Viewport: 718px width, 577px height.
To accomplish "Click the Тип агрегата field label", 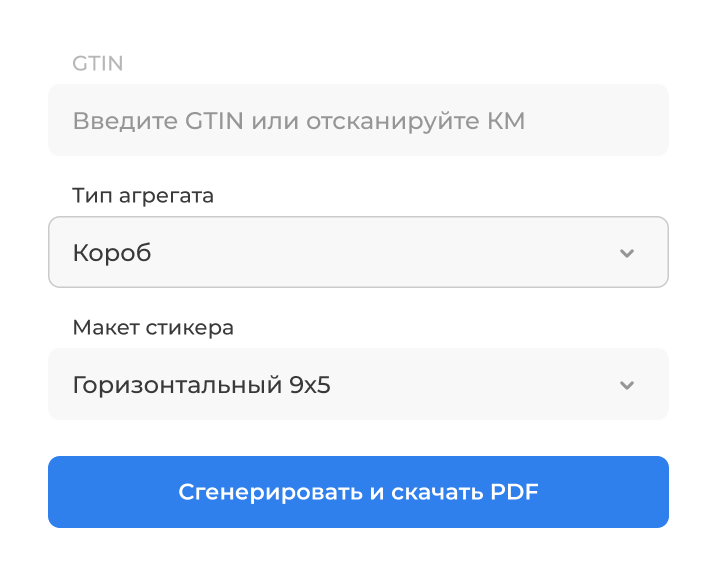I will click(x=143, y=196).
